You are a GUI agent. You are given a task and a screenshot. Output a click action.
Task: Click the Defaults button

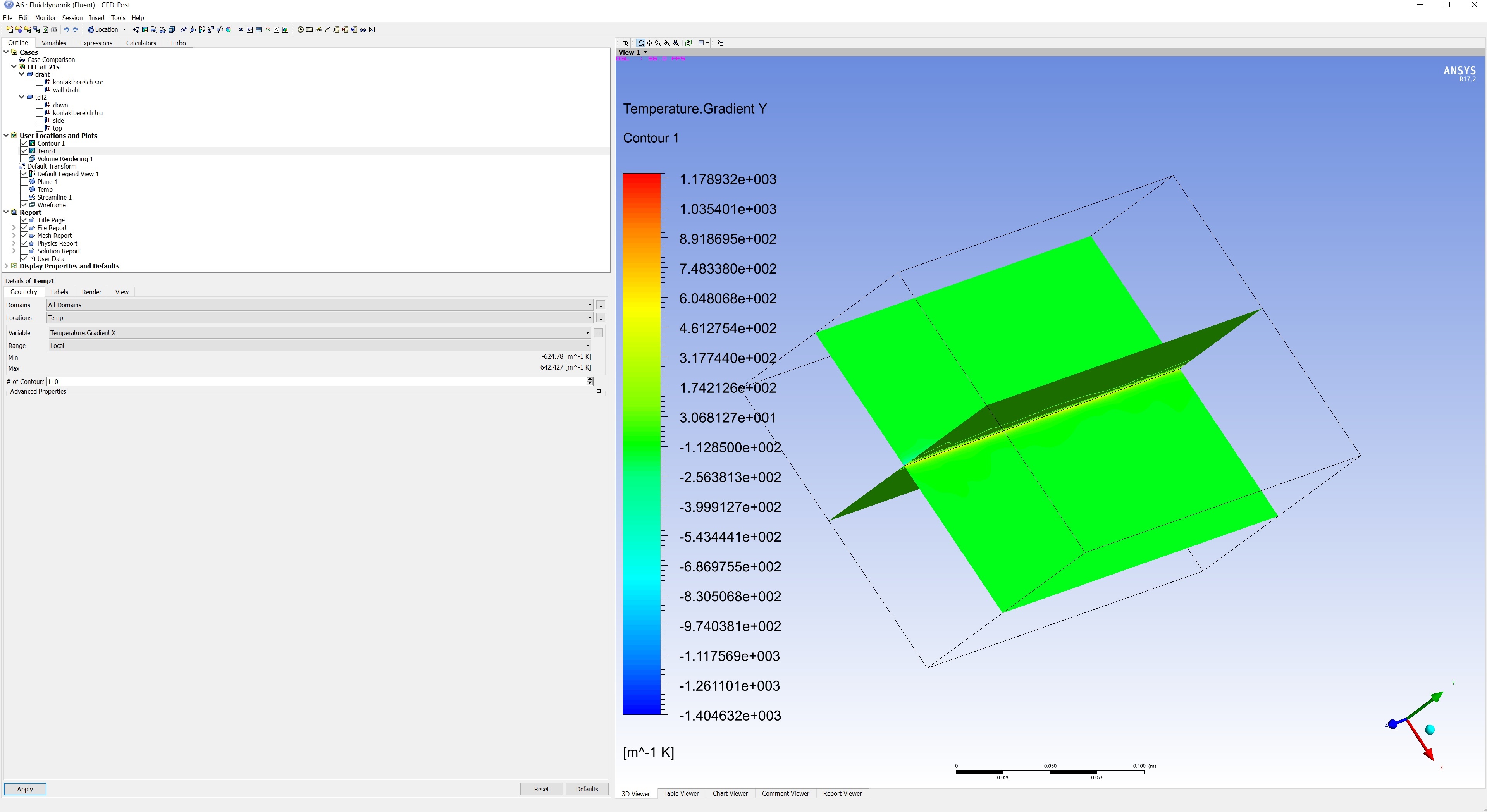pos(587,789)
